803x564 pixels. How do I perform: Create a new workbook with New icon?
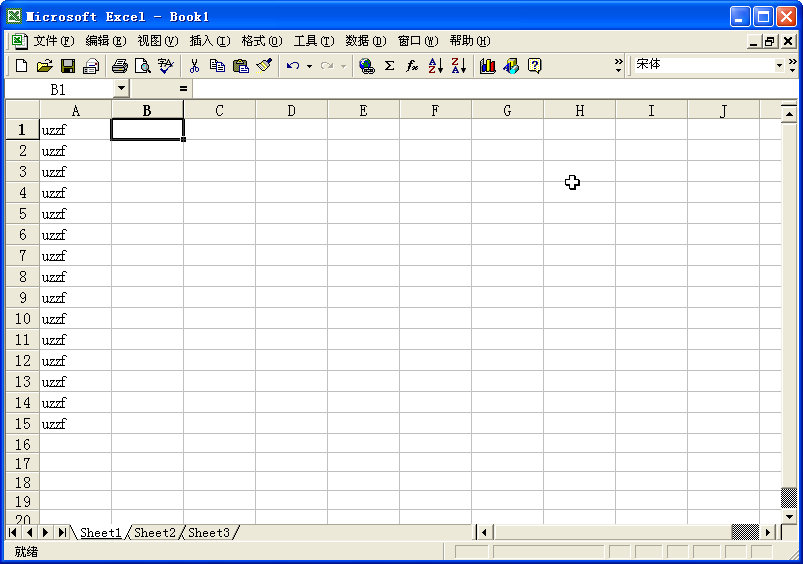22,66
